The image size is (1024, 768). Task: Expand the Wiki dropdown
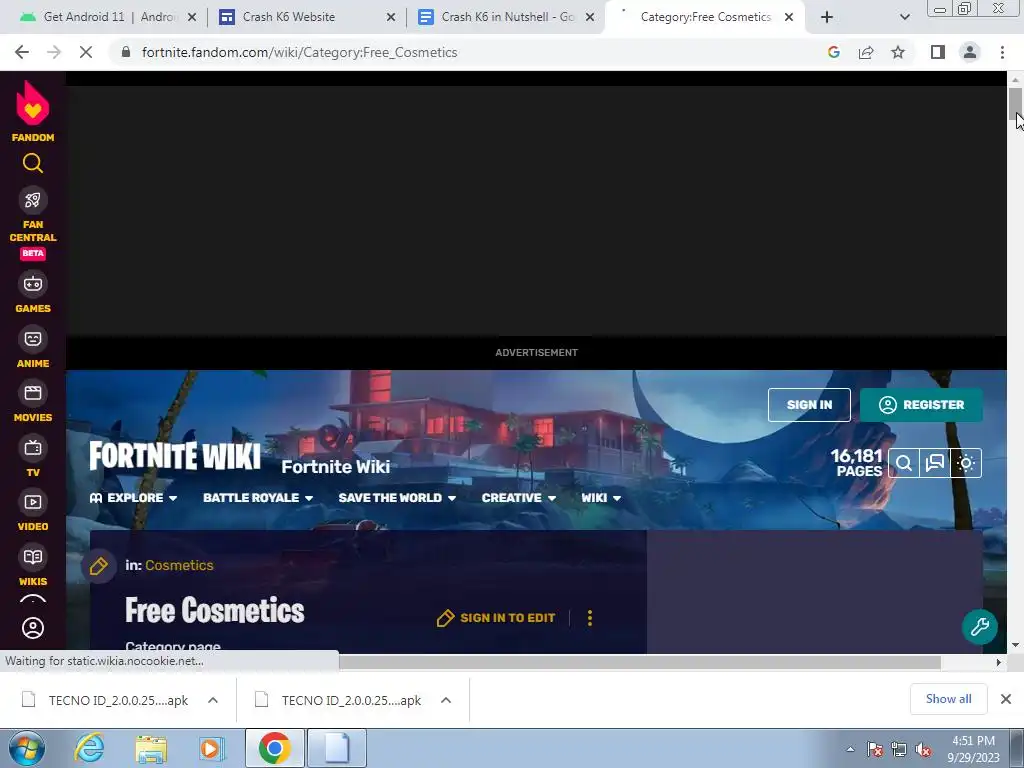(x=601, y=498)
